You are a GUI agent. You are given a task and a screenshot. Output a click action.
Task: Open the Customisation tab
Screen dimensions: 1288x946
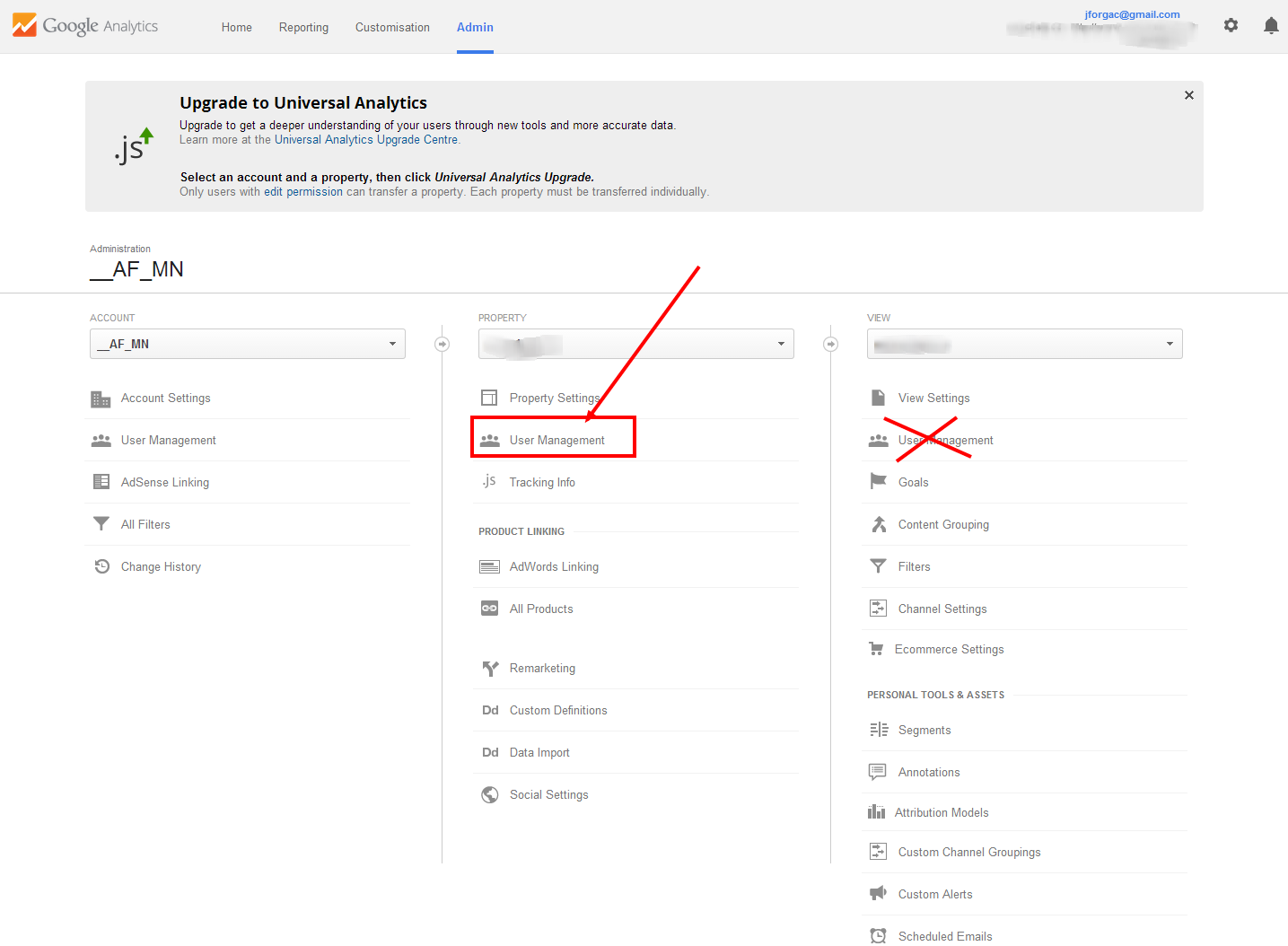392,27
